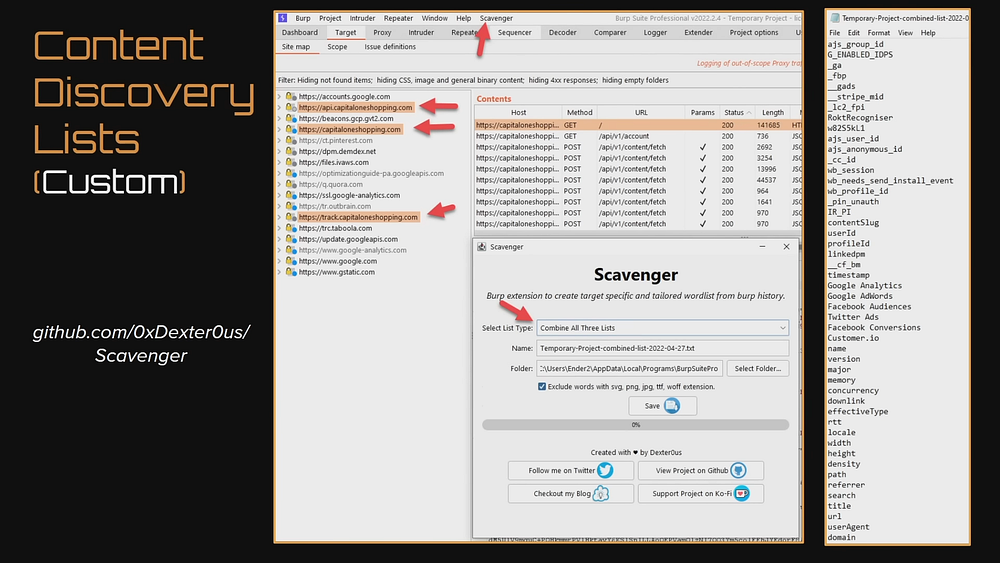Click the site map filter bar
1000x563 pixels.
pyautogui.click(x=538, y=80)
